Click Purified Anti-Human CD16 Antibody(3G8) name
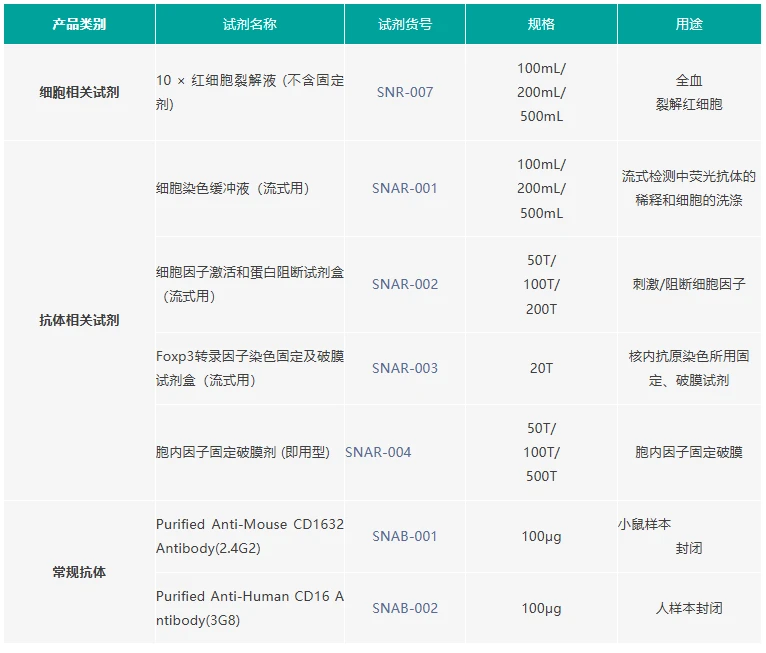The width and height of the screenshot is (766, 653). pyautogui.click(x=250, y=608)
